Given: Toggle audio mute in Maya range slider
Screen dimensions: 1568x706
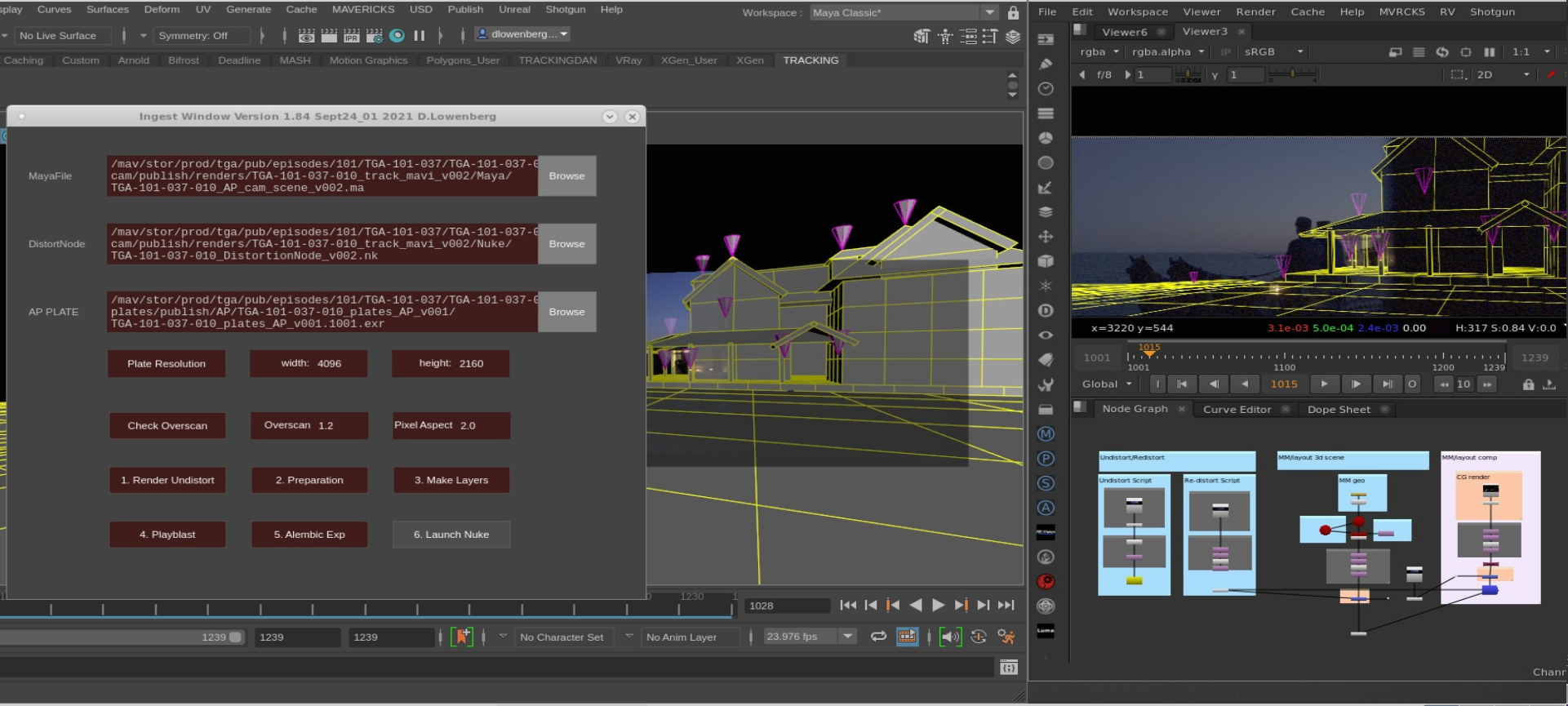Looking at the screenshot, I should [x=950, y=637].
